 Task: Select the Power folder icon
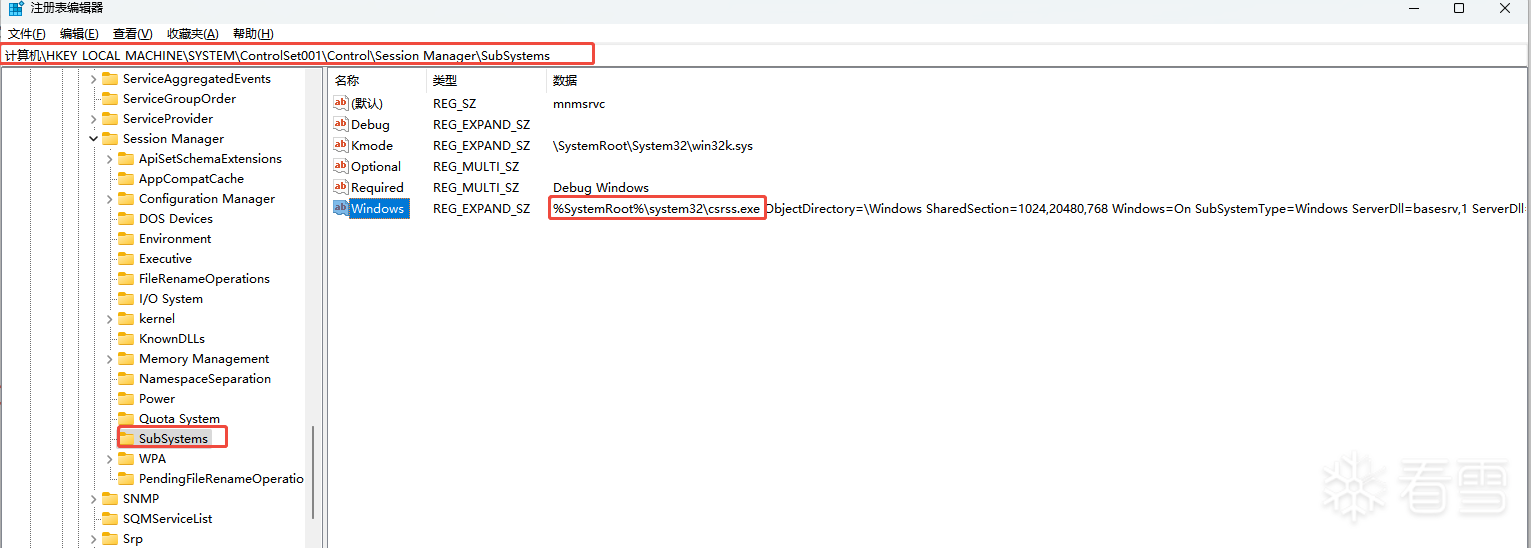[x=126, y=399]
